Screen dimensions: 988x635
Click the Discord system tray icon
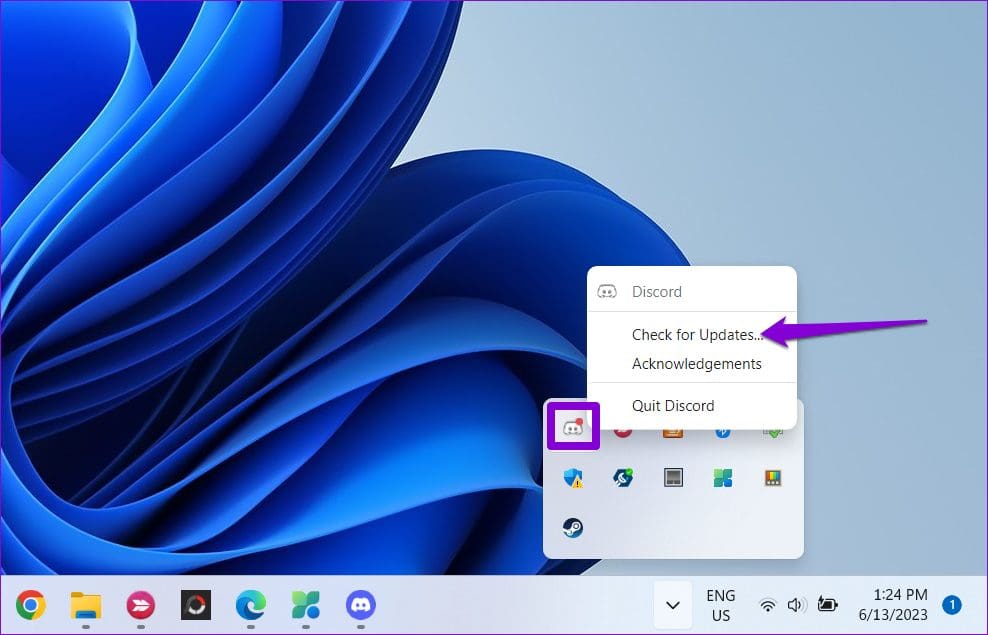pos(573,425)
